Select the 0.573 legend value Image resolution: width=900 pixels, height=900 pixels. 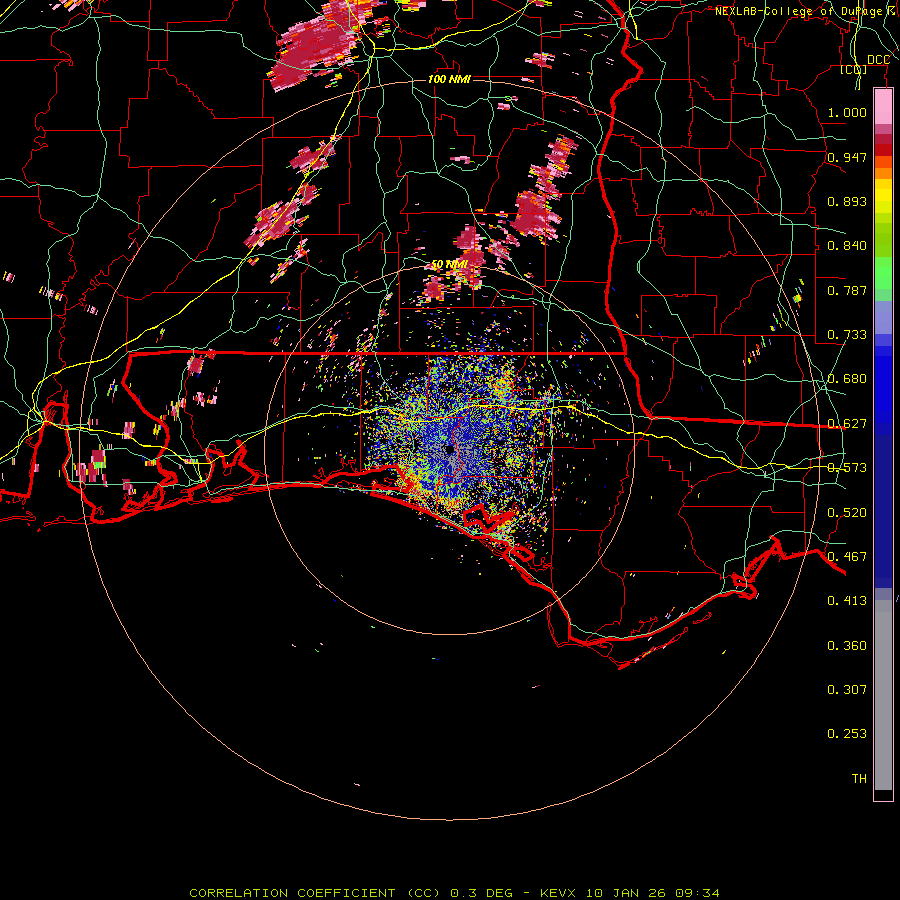pos(847,468)
